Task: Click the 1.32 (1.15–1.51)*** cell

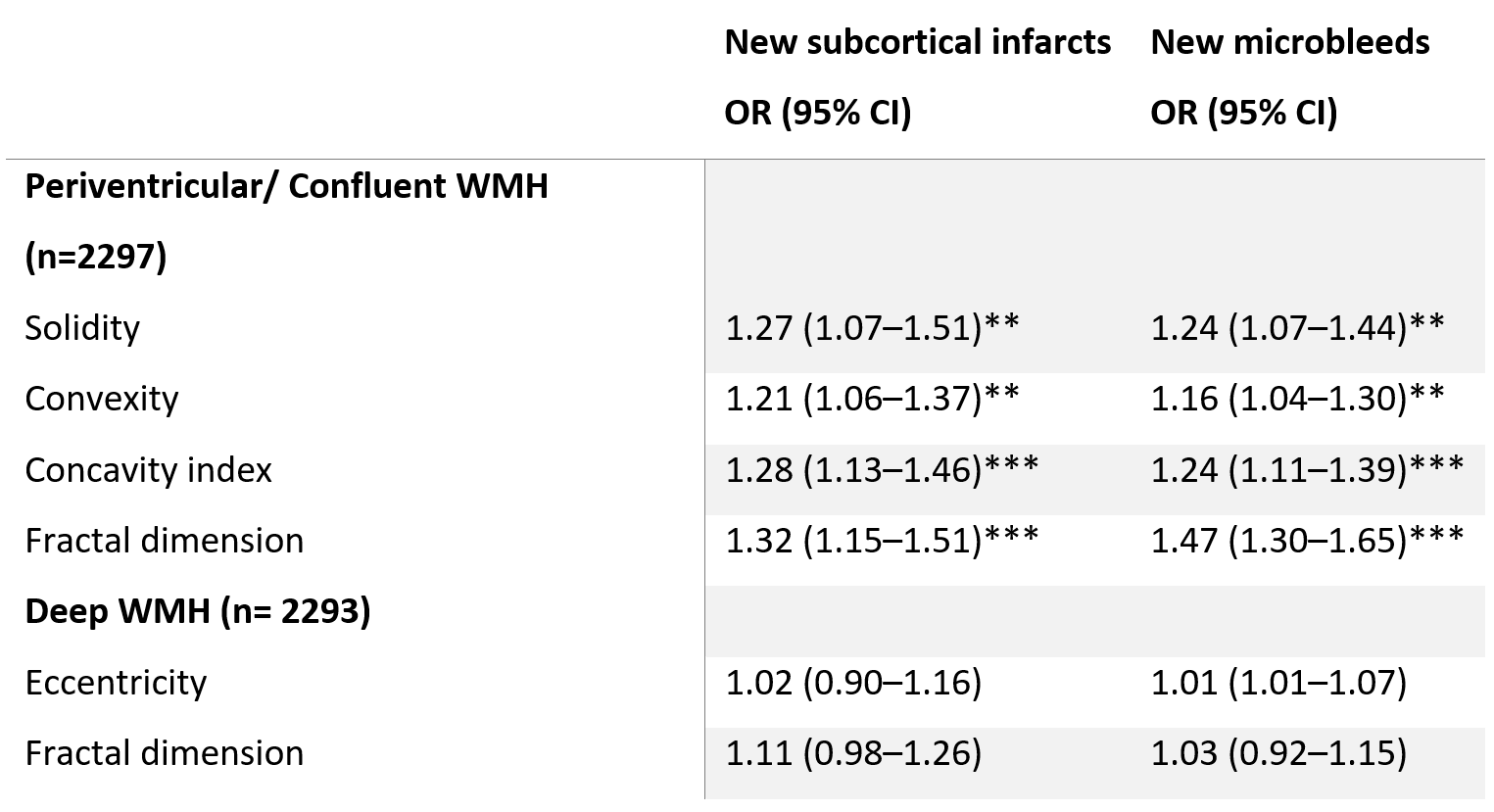Action: pos(882,541)
